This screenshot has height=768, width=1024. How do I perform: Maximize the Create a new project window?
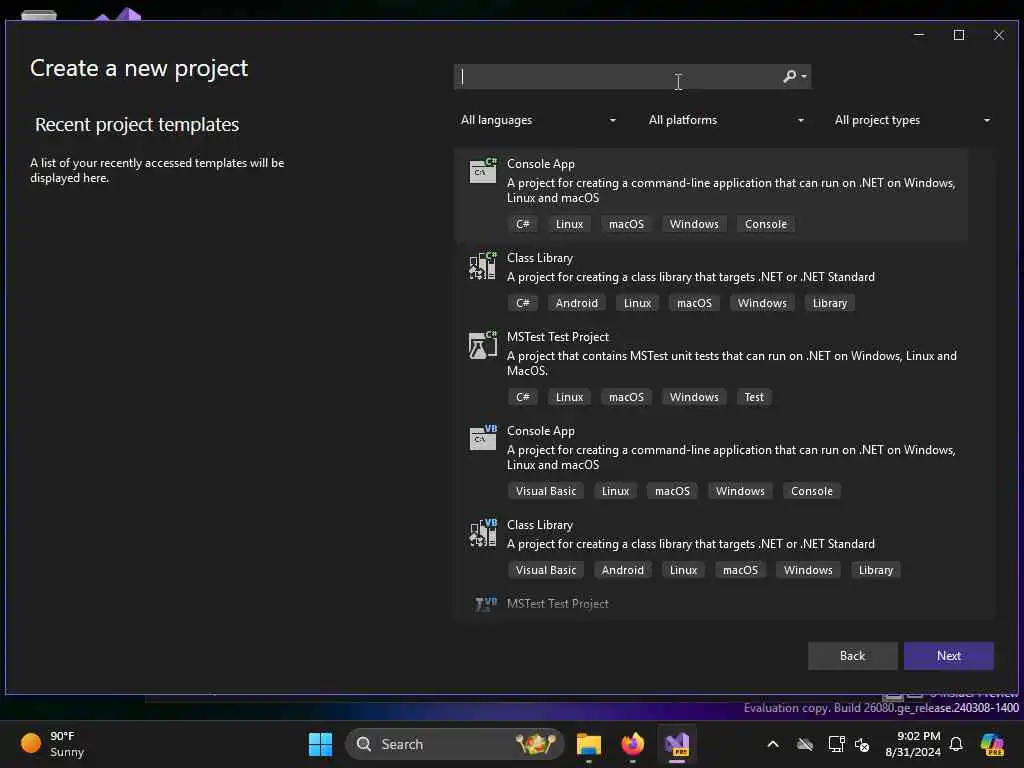(x=959, y=35)
